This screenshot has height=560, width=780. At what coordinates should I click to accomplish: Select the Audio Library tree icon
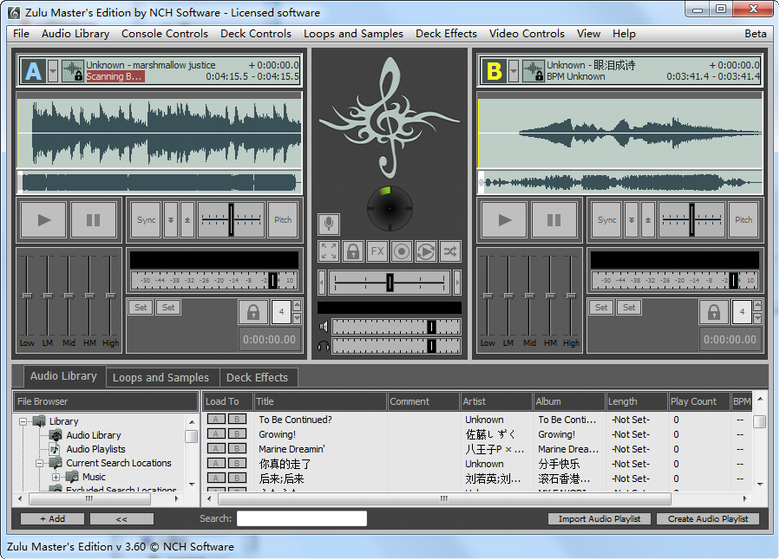[56, 435]
